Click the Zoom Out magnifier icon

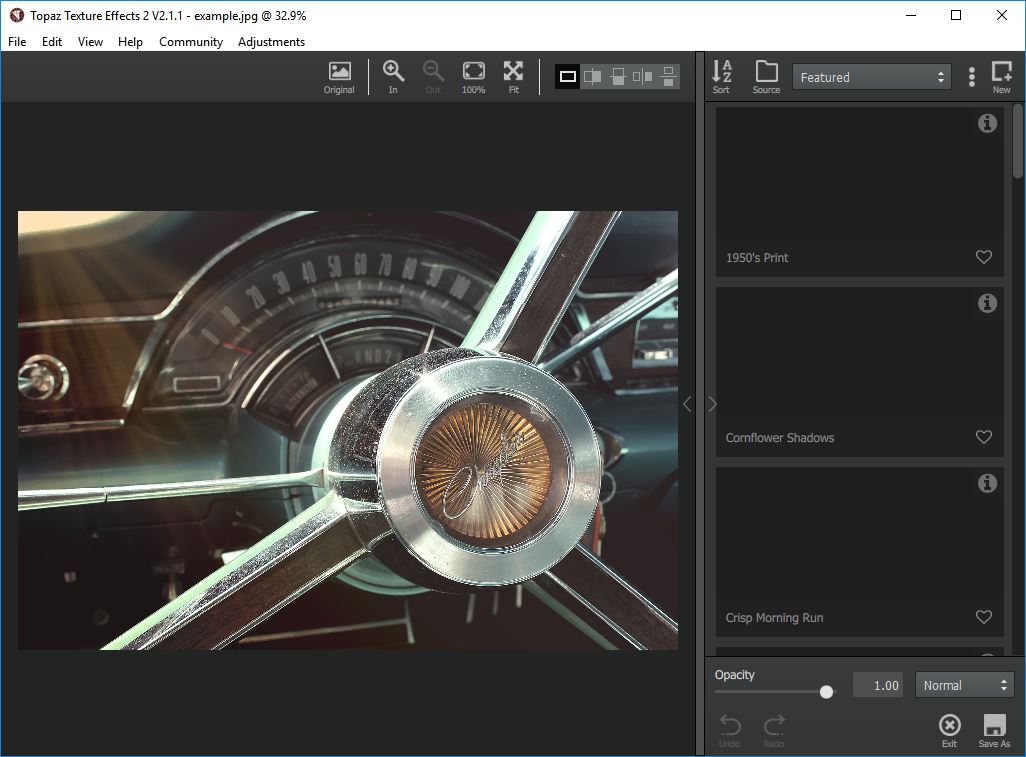tap(433, 77)
